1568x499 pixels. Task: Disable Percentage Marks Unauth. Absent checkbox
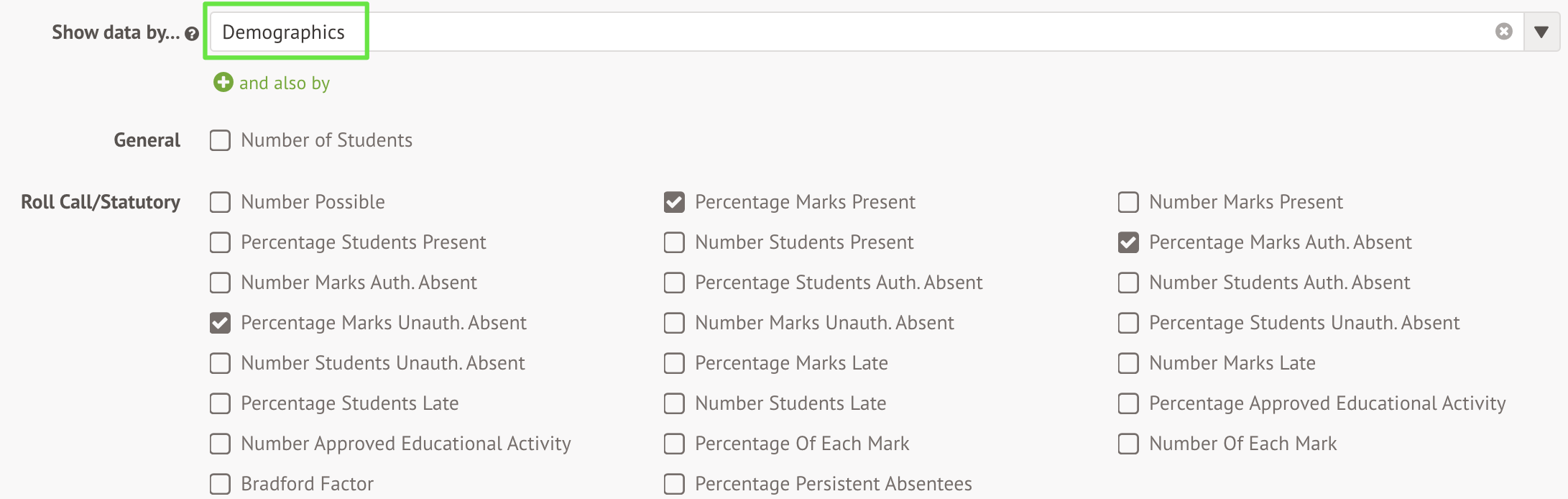pos(220,323)
